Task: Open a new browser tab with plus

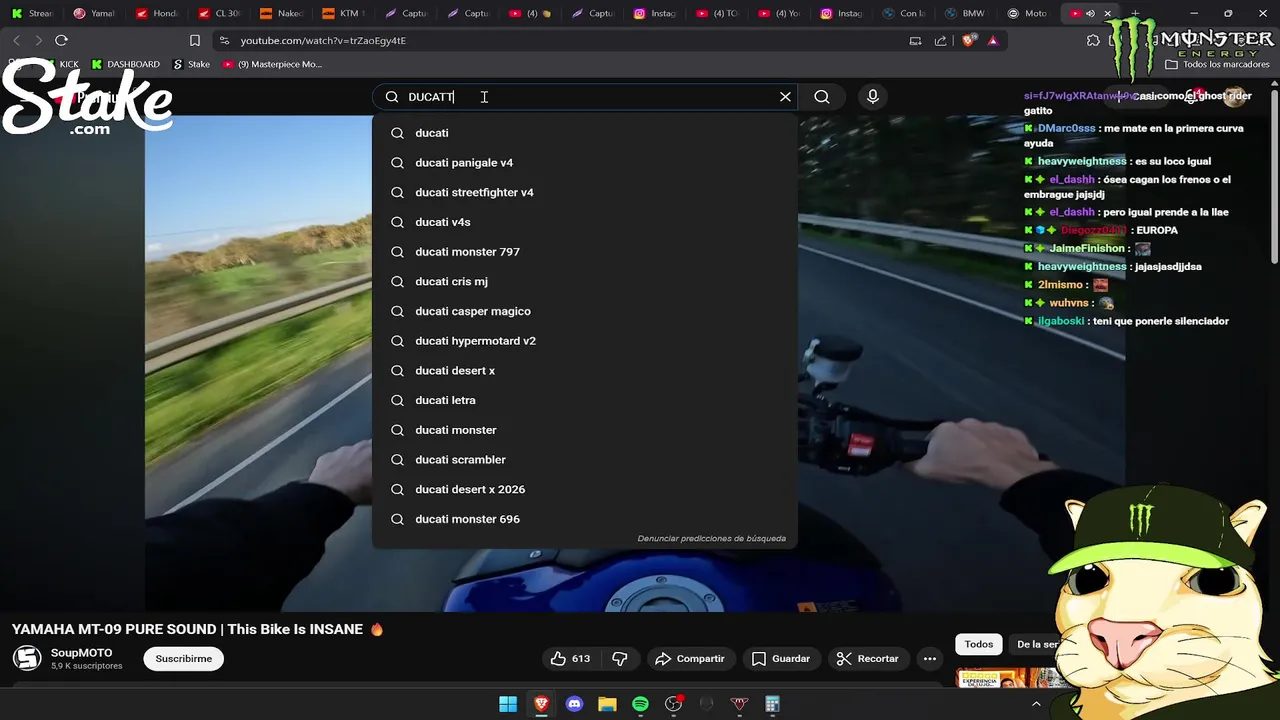Action: point(1135,13)
